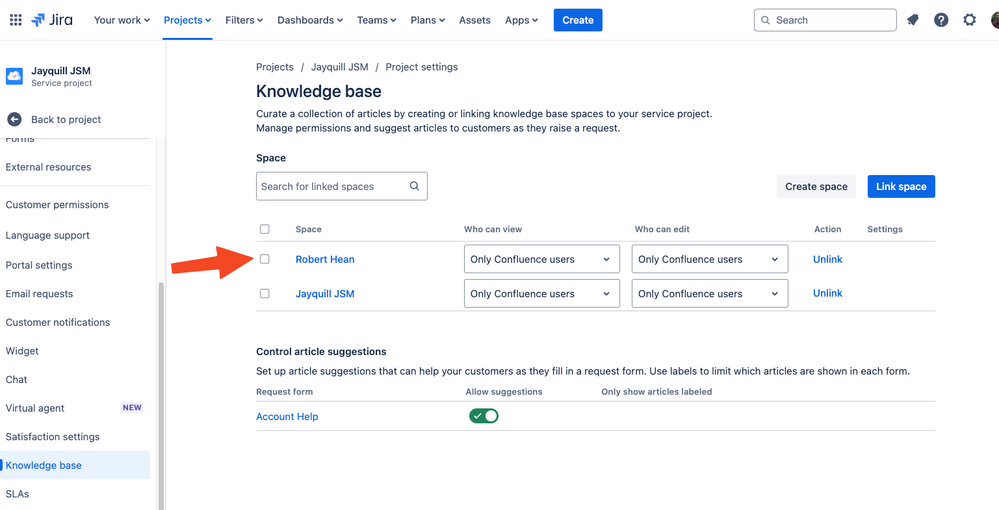Click the sidebar vertical scrollbar
The image size is (999, 510).
(160, 395)
